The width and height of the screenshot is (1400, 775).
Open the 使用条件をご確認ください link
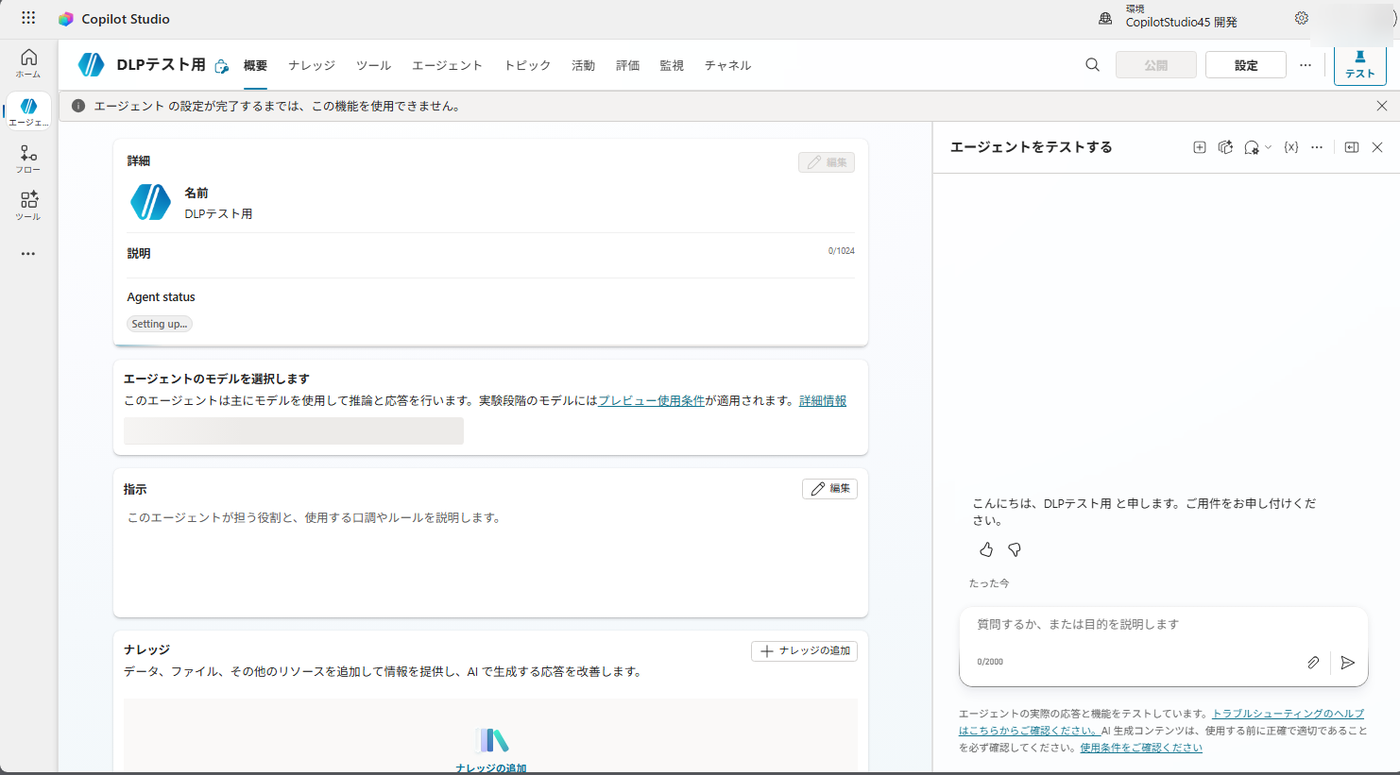[x=1141, y=748]
